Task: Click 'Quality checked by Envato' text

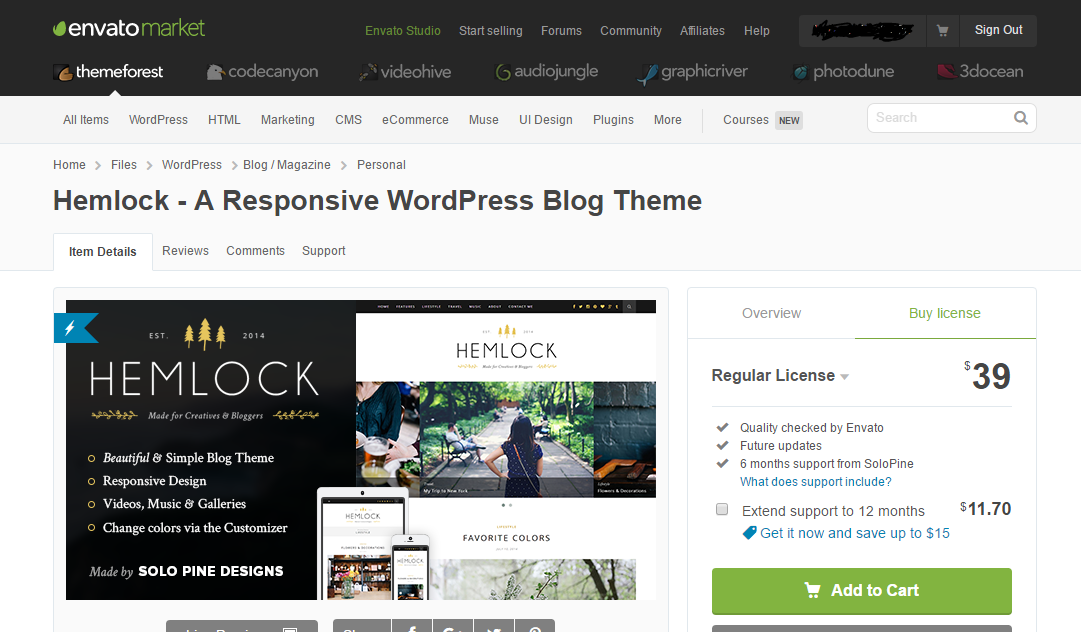Action: [x=811, y=428]
